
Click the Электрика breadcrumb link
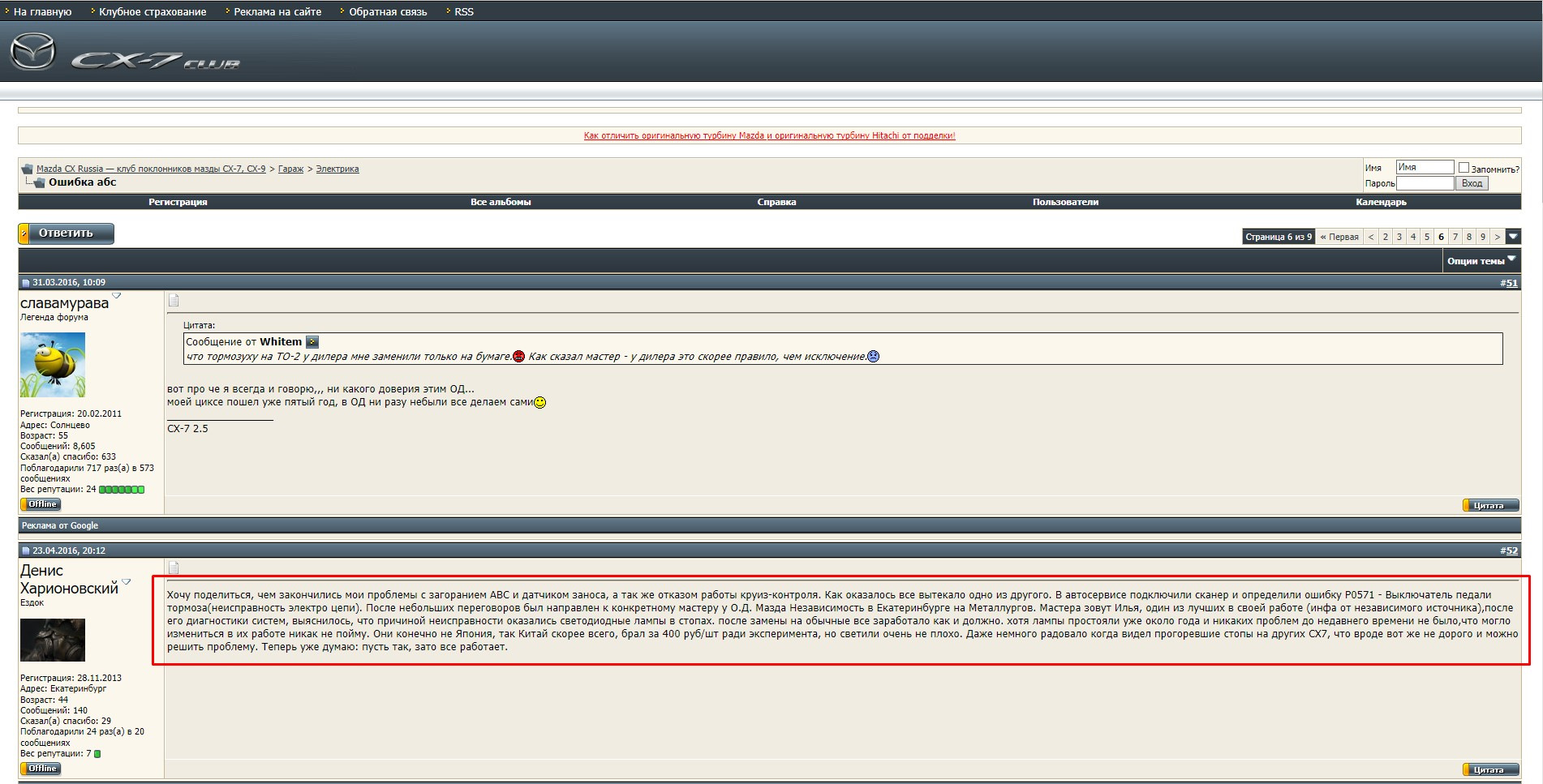click(337, 169)
